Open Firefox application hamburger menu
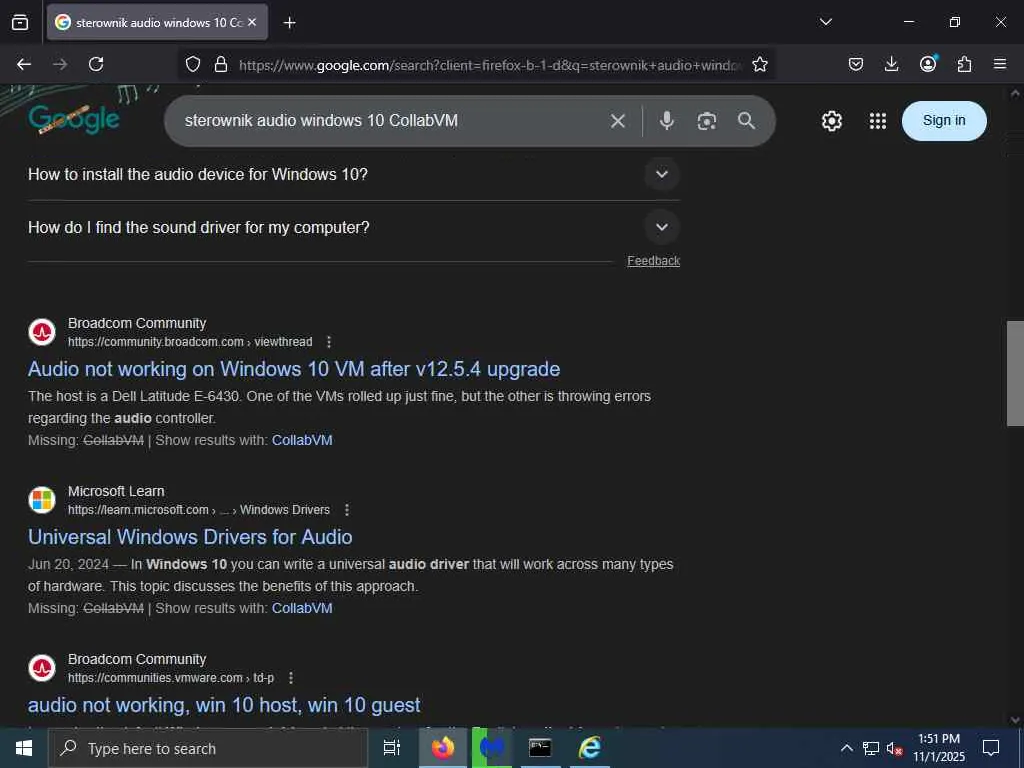 click(x=1000, y=64)
